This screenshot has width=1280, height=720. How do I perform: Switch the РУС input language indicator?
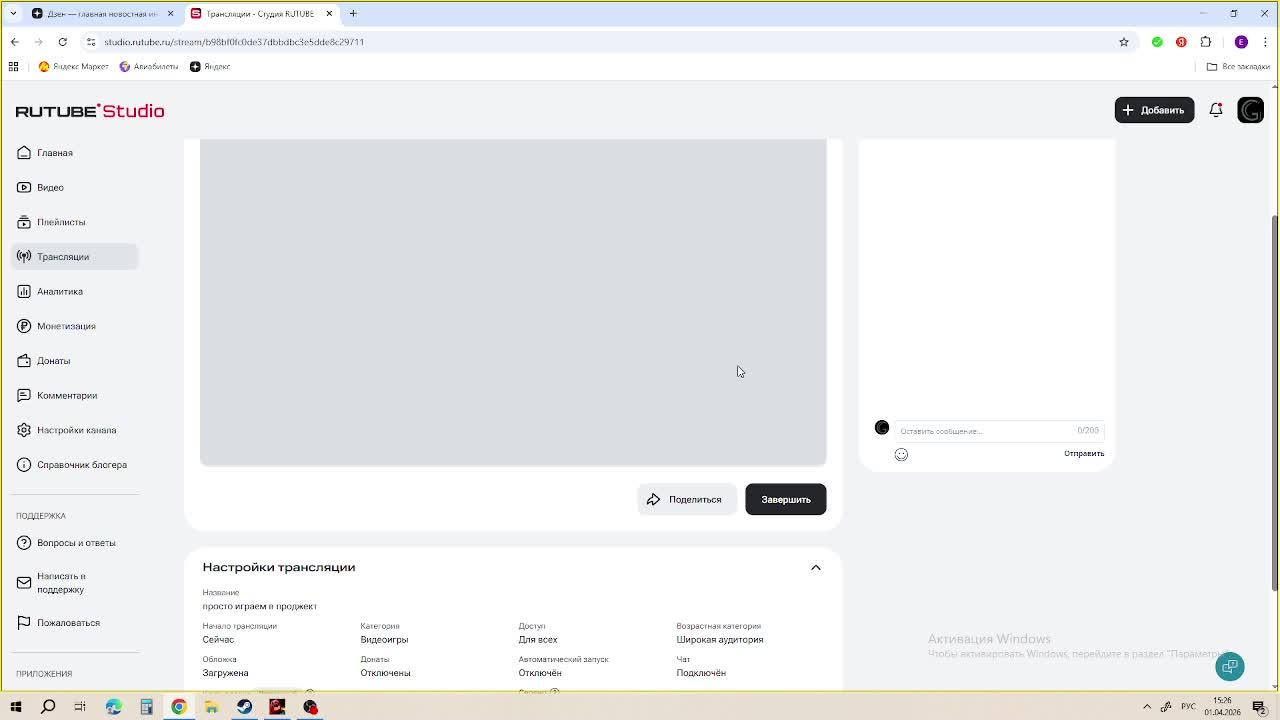coord(1190,707)
